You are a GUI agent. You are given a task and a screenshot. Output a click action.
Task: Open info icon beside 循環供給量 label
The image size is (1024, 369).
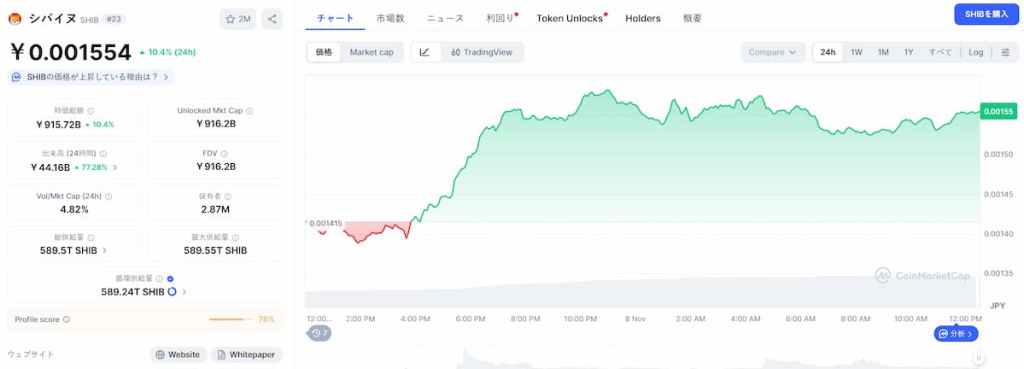tap(159, 279)
